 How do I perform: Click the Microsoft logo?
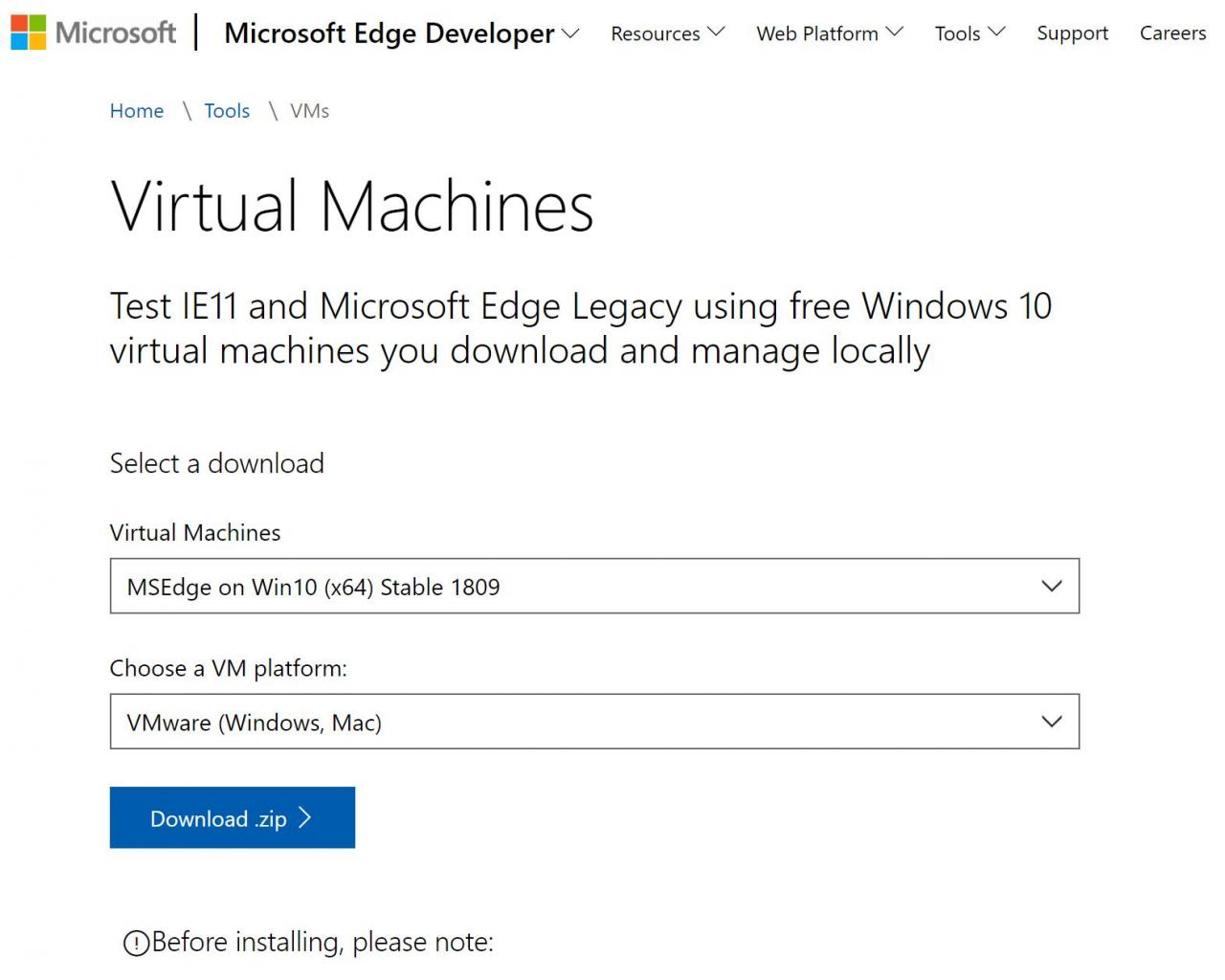[93, 33]
